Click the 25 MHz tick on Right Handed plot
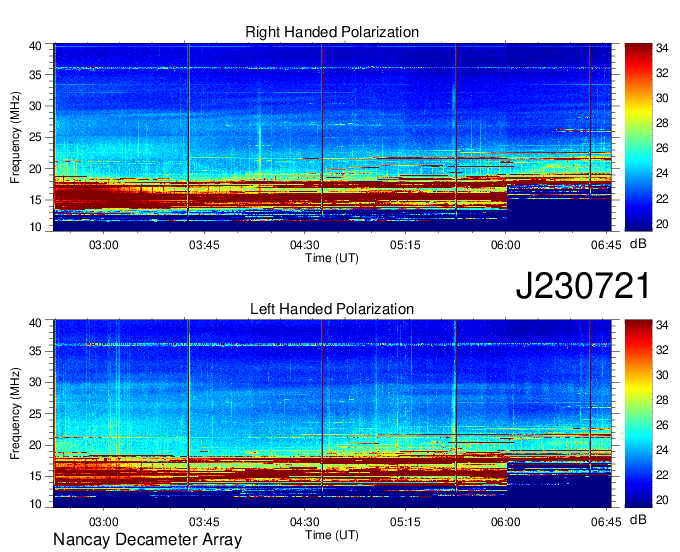 35,137
